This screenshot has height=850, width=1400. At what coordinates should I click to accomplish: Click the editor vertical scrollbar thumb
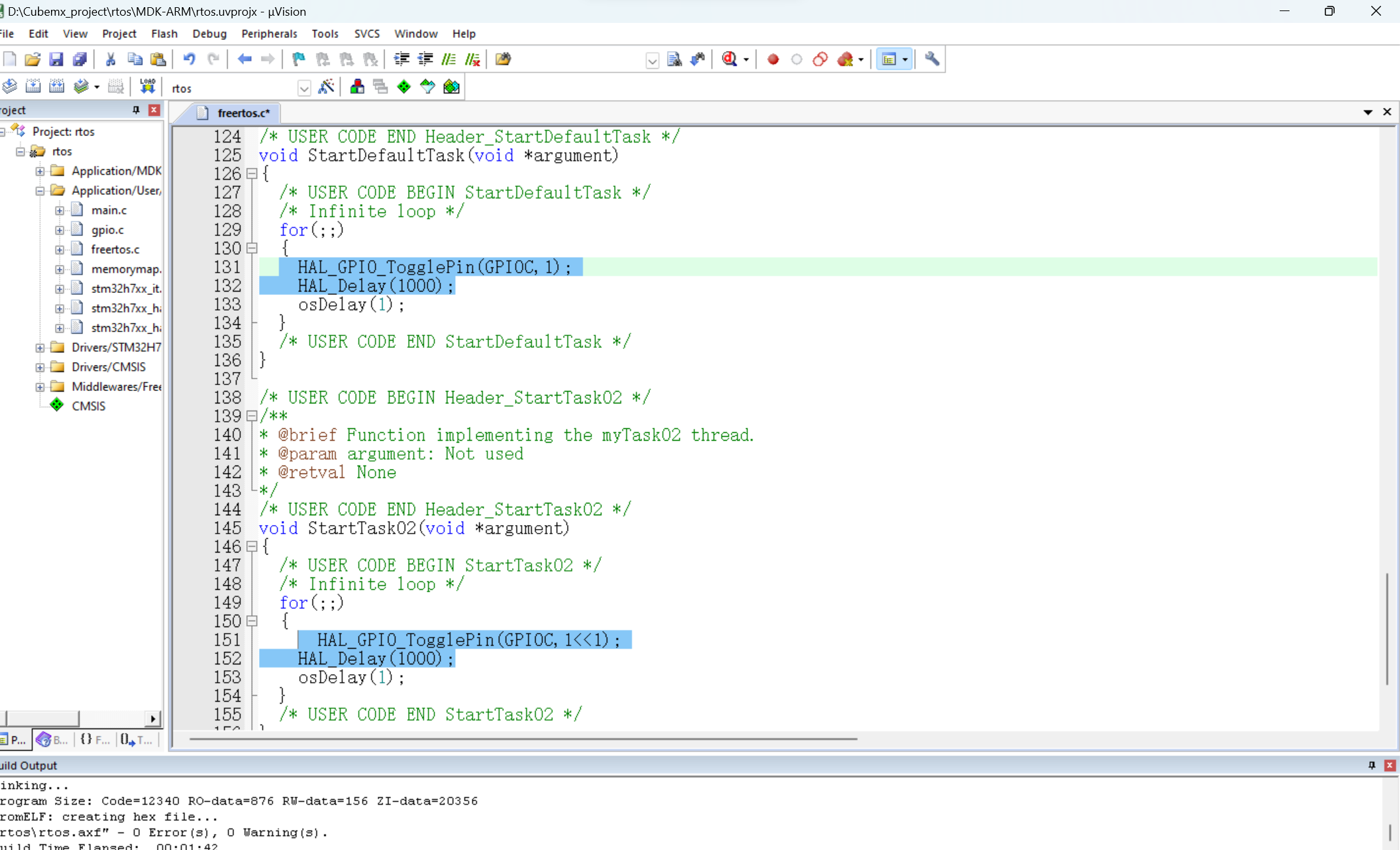[x=1387, y=628]
